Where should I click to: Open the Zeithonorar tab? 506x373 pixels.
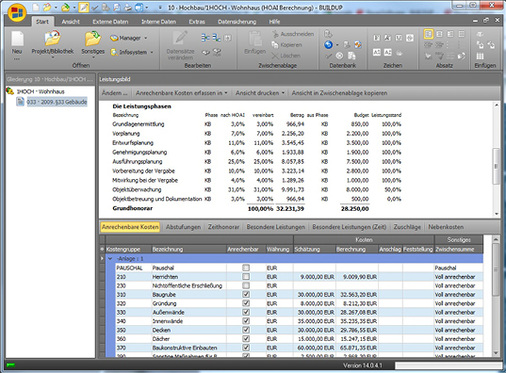click(x=223, y=227)
